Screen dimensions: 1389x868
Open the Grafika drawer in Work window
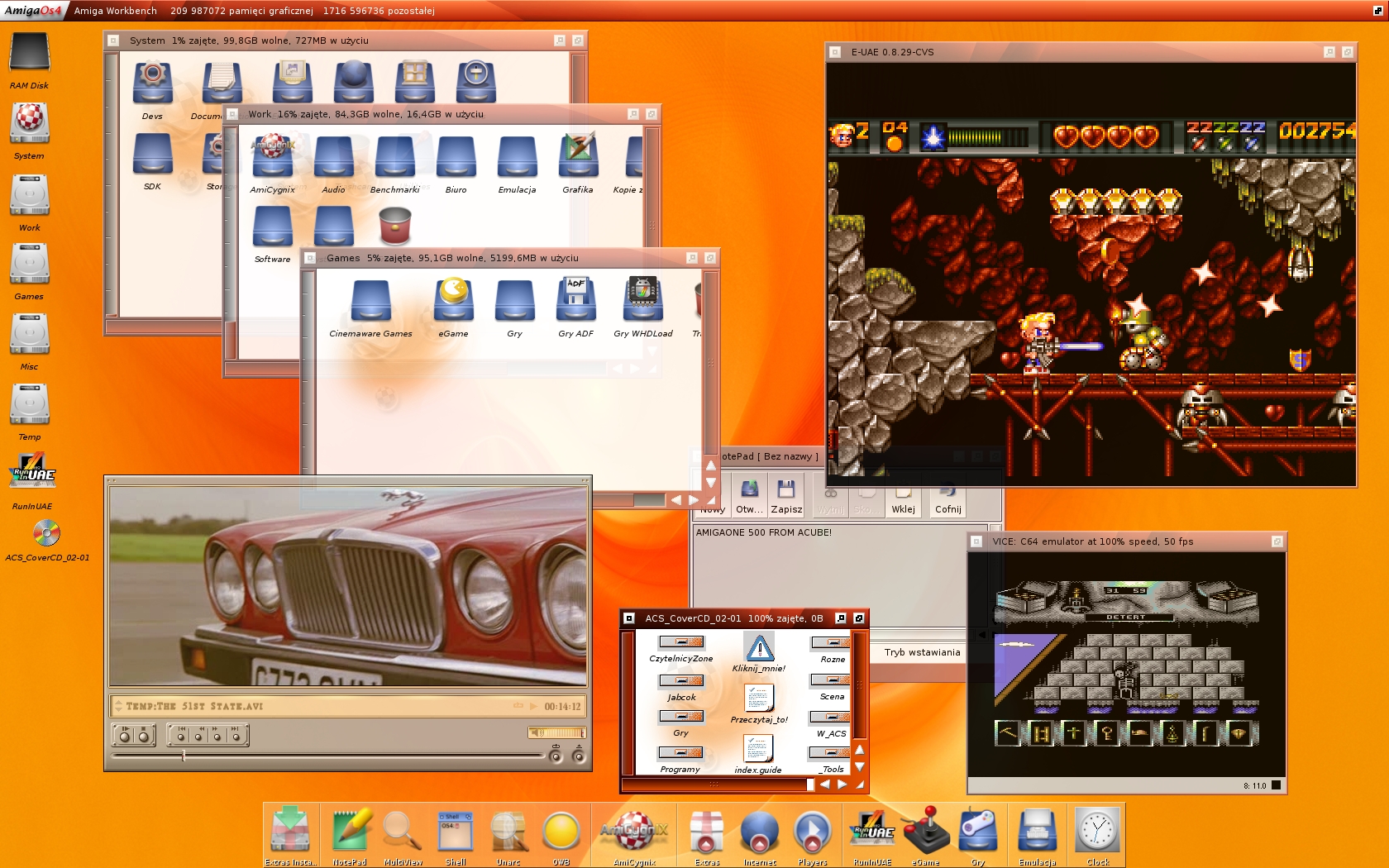coord(578,155)
